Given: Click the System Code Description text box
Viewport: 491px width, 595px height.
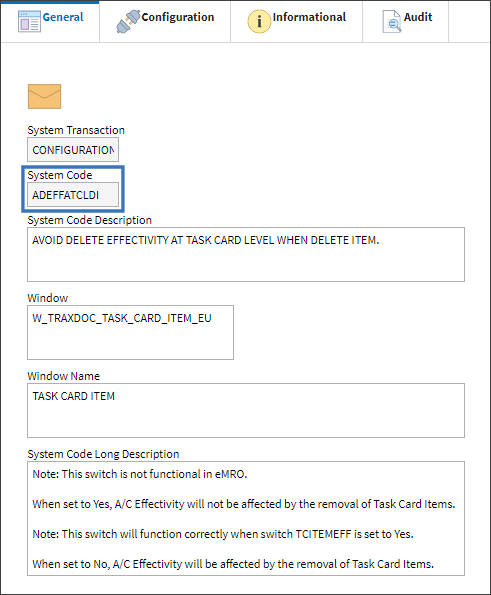Looking at the screenshot, I should [x=246, y=255].
